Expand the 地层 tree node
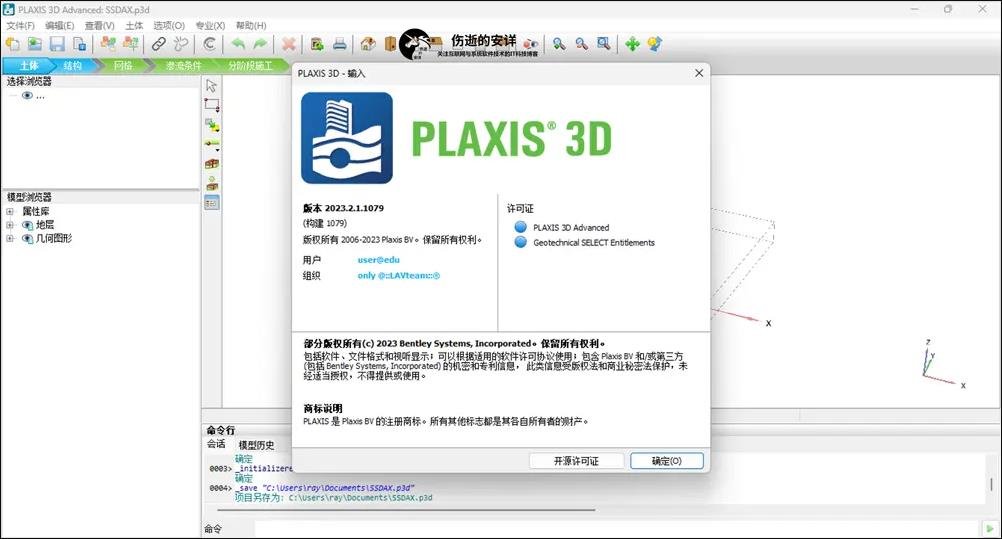The width and height of the screenshot is (1002, 539). click(x=10, y=225)
